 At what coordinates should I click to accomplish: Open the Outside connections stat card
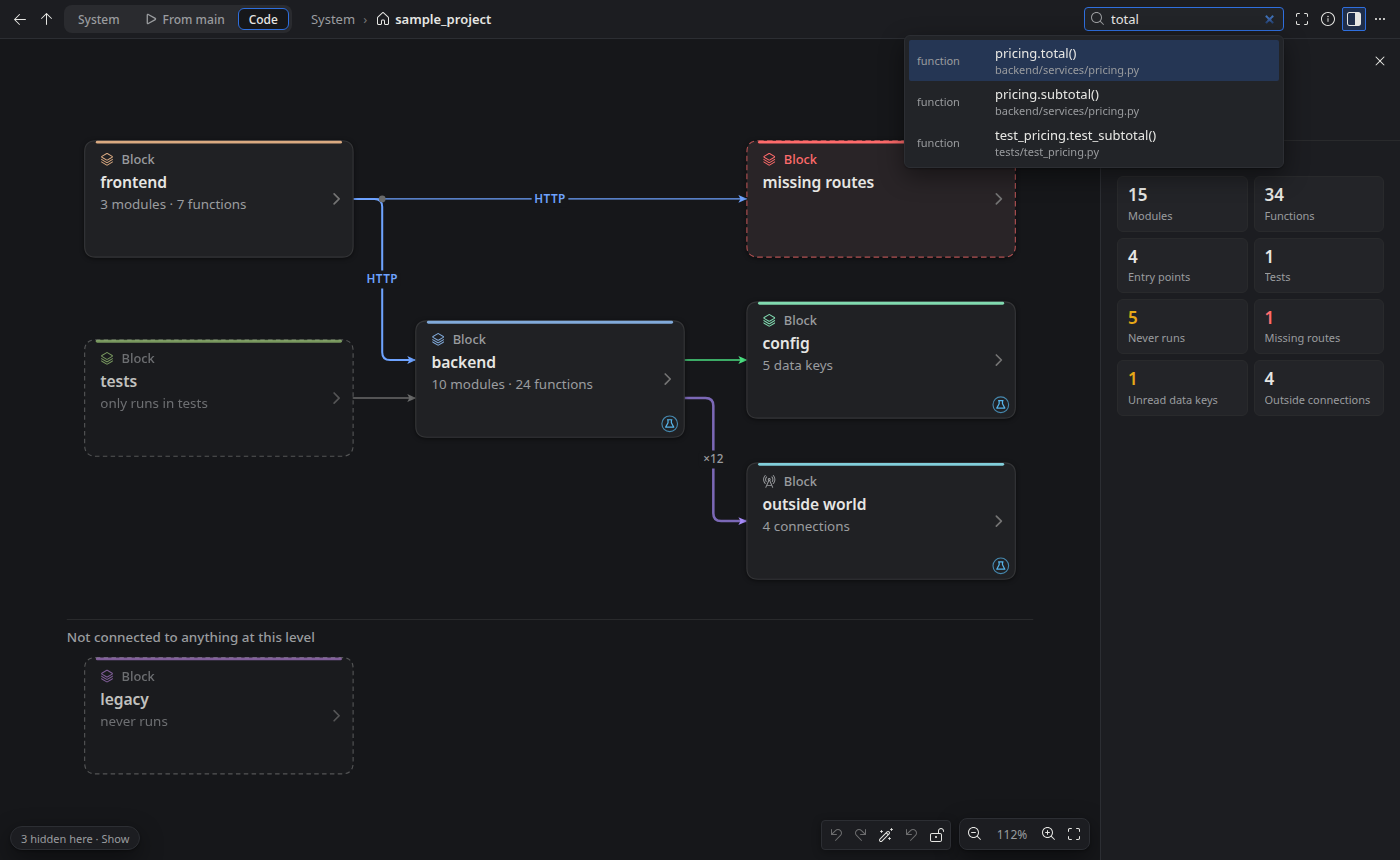[x=1318, y=388]
